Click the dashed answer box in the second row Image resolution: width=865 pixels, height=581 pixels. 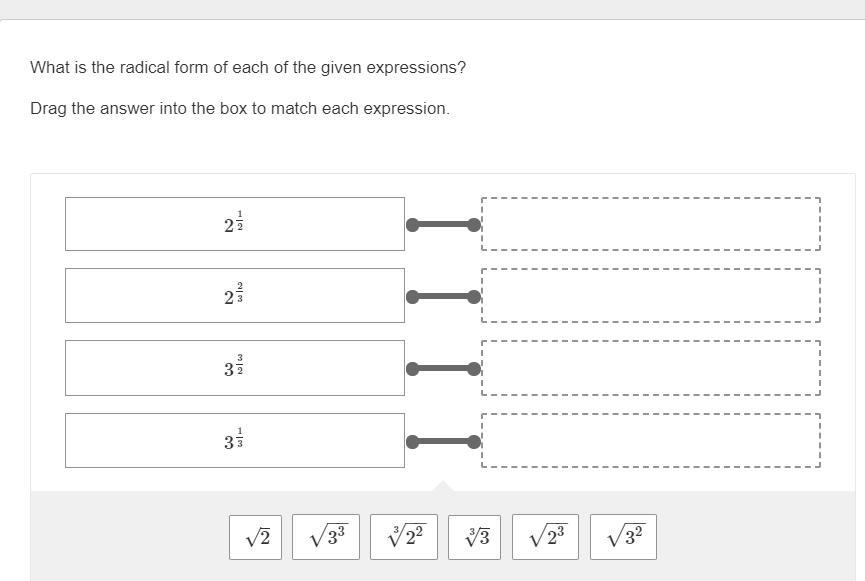(x=651, y=296)
